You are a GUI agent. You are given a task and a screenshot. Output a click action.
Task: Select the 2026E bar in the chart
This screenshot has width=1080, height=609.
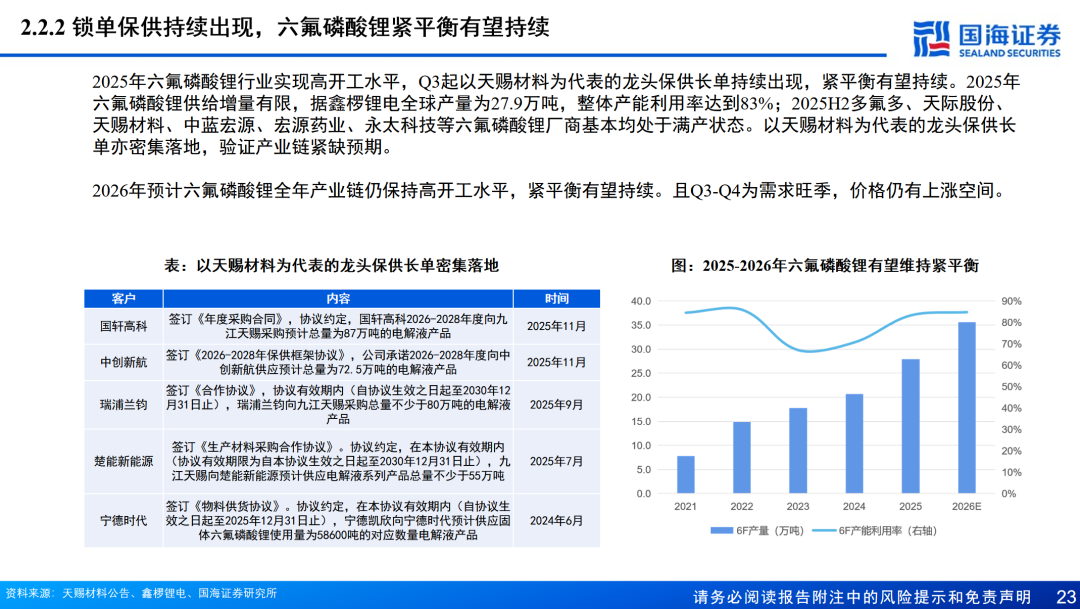[x=967, y=407]
